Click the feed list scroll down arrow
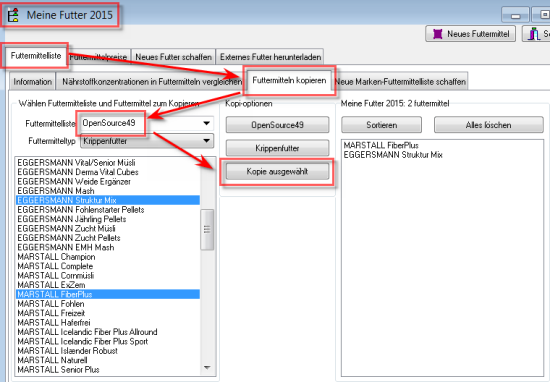The height and width of the screenshot is (382, 550). [207, 368]
